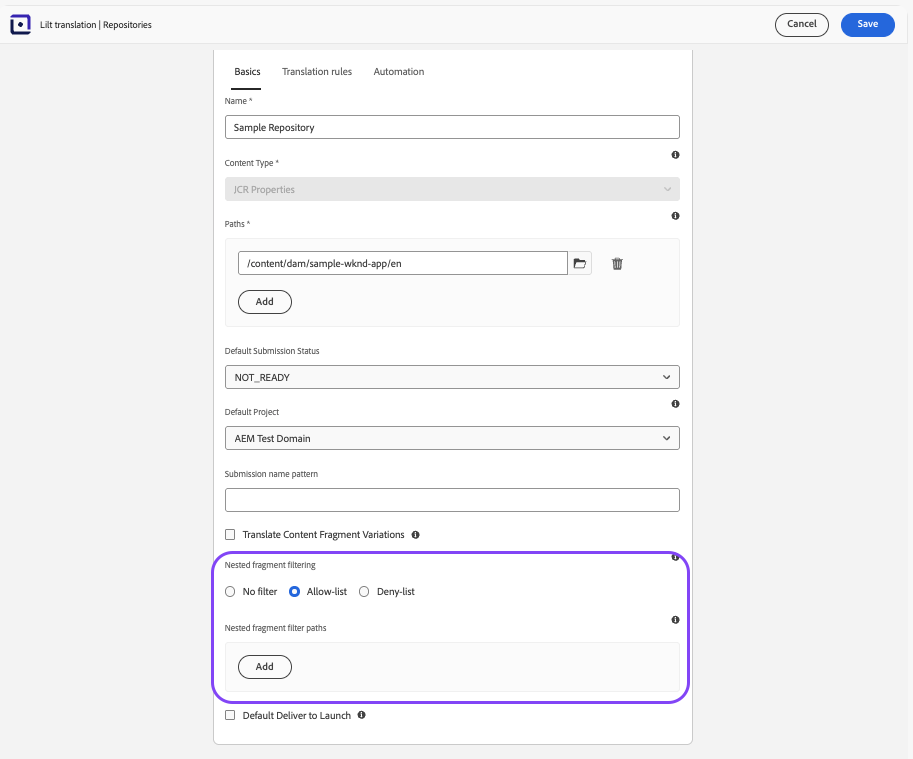Select the No filter radio option

[x=231, y=591]
